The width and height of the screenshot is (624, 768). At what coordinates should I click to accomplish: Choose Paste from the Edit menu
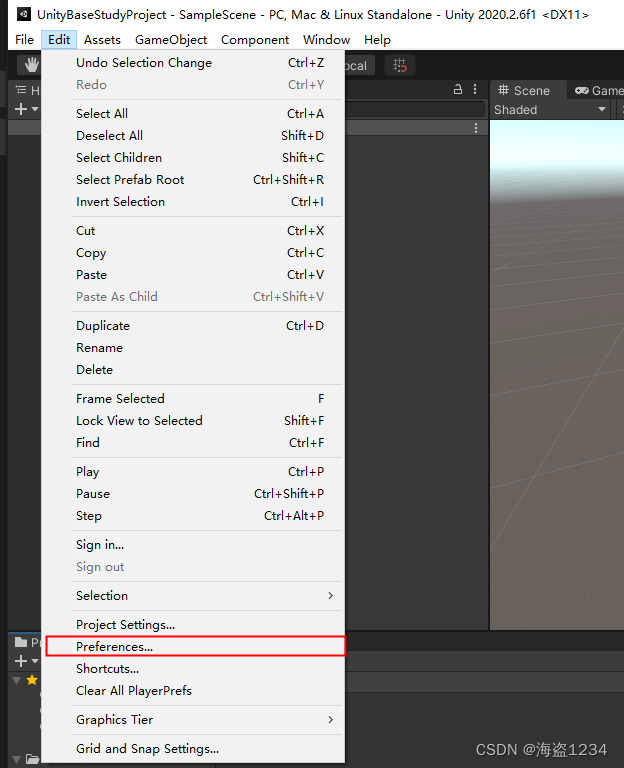pyautogui.click(x=195, y=275)
